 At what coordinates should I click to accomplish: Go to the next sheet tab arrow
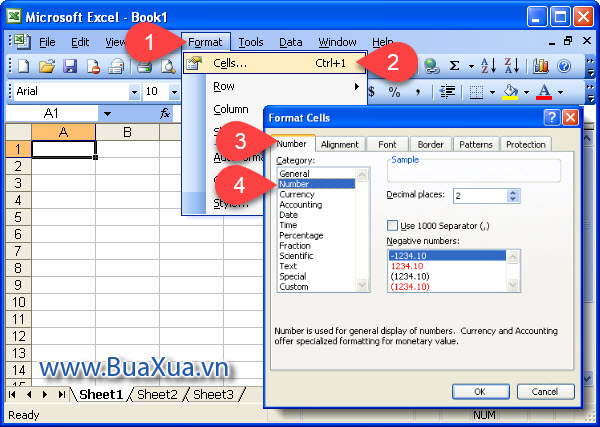click(x=45, y=394)
